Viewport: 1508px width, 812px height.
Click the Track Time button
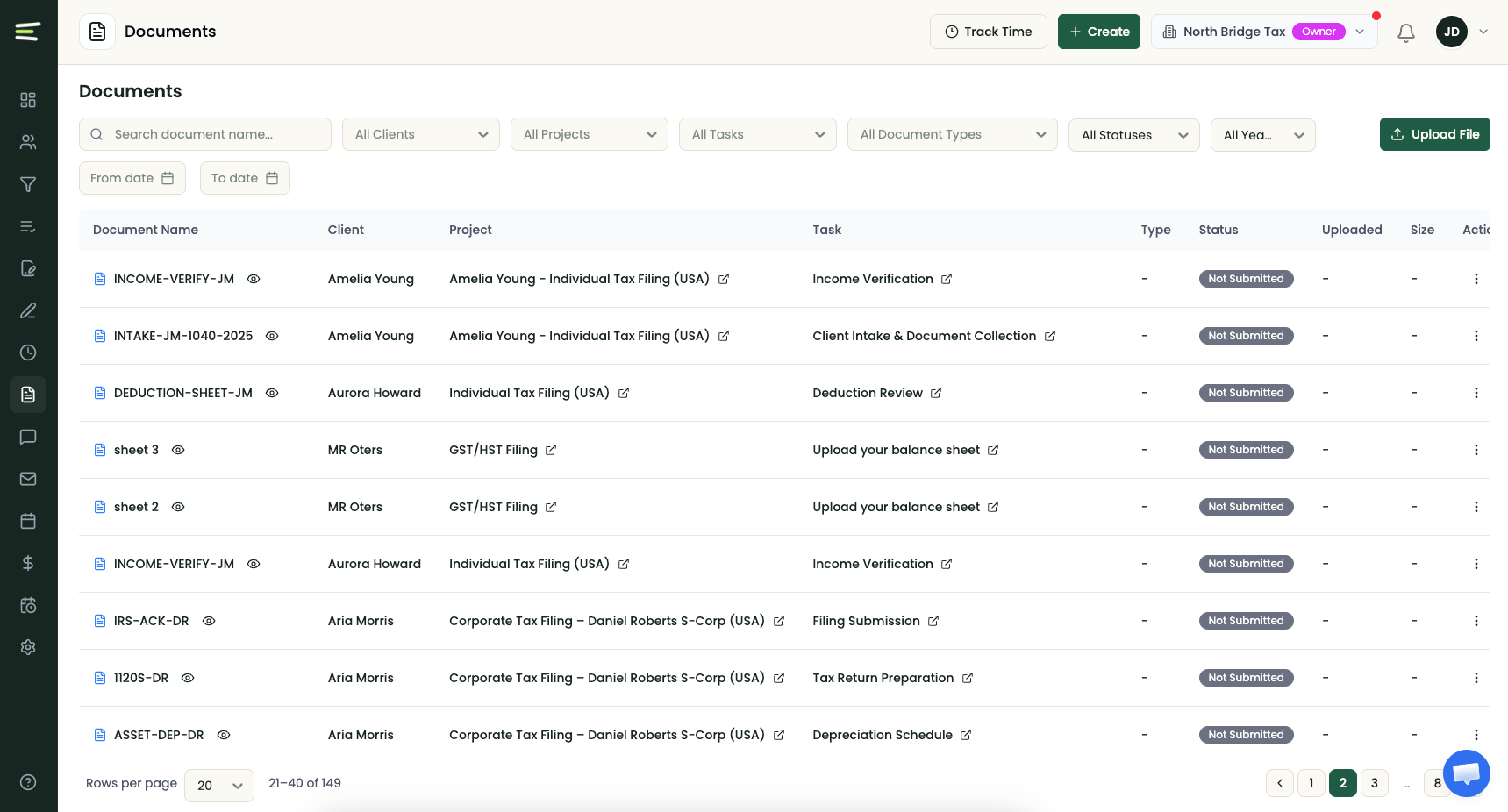click(x=989, y=32)
